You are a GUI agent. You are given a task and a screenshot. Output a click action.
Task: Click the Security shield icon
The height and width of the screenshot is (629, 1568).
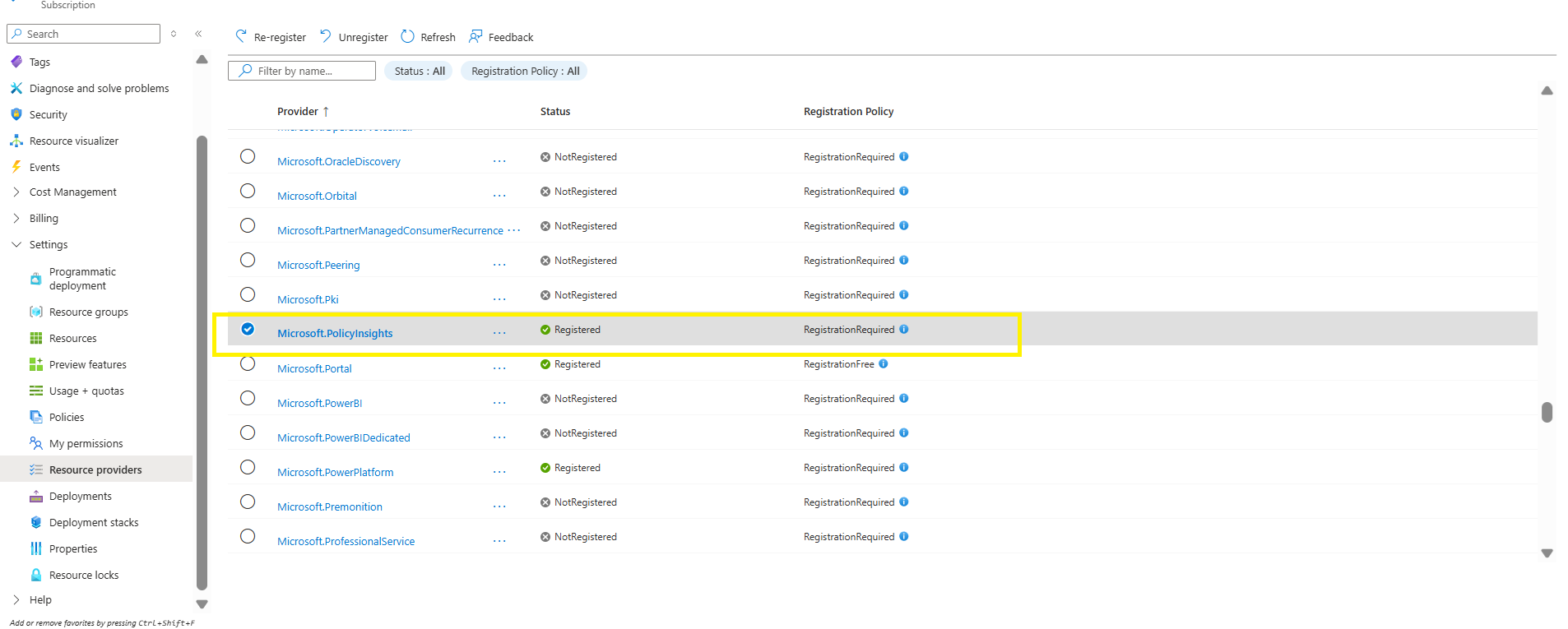tap(16, 114)
